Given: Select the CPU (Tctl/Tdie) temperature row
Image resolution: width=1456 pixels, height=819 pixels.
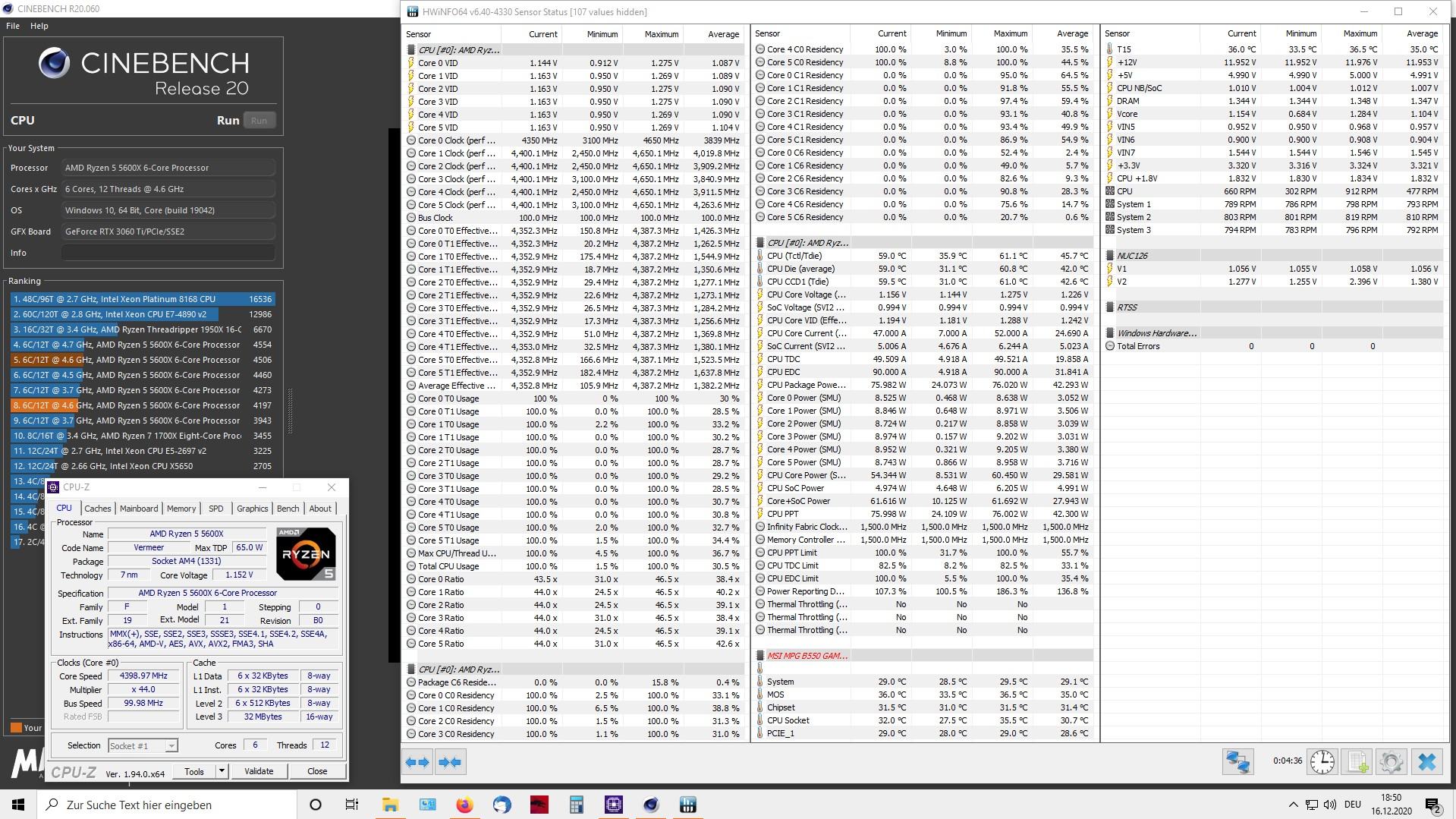Looking at the screenshot, I should 924,256.
